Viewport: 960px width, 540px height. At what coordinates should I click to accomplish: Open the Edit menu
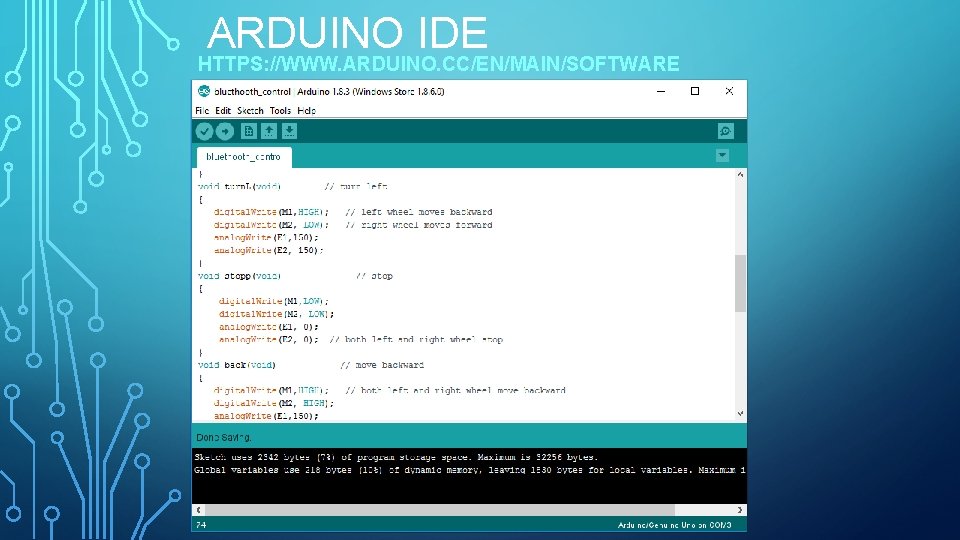tap(223, 111)
